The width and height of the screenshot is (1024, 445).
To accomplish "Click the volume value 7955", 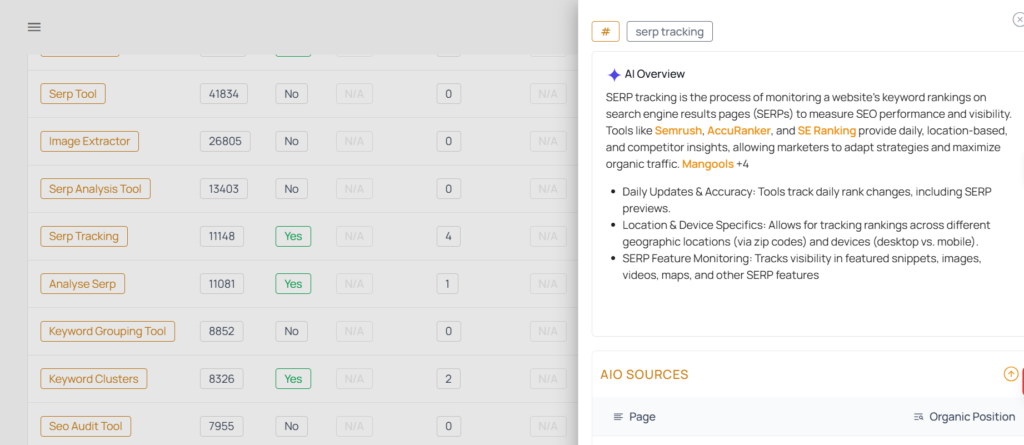I will 222,426.
